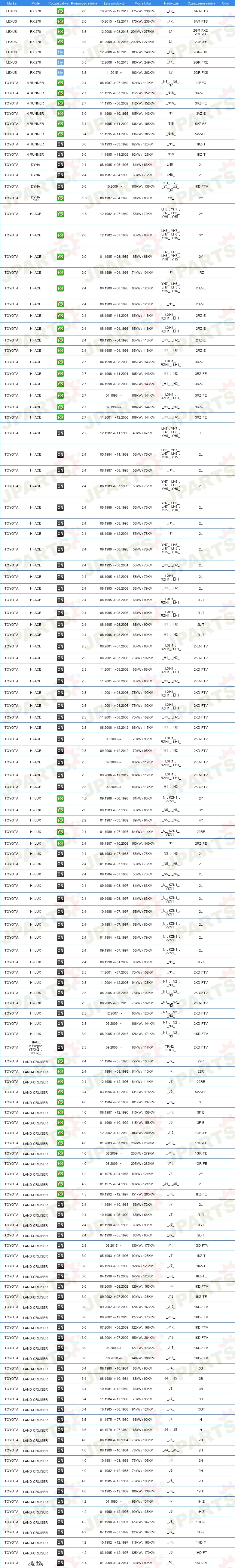Click the petrol icon in the Land-Cruiser 1FZ-FE row

[60, 1195]
